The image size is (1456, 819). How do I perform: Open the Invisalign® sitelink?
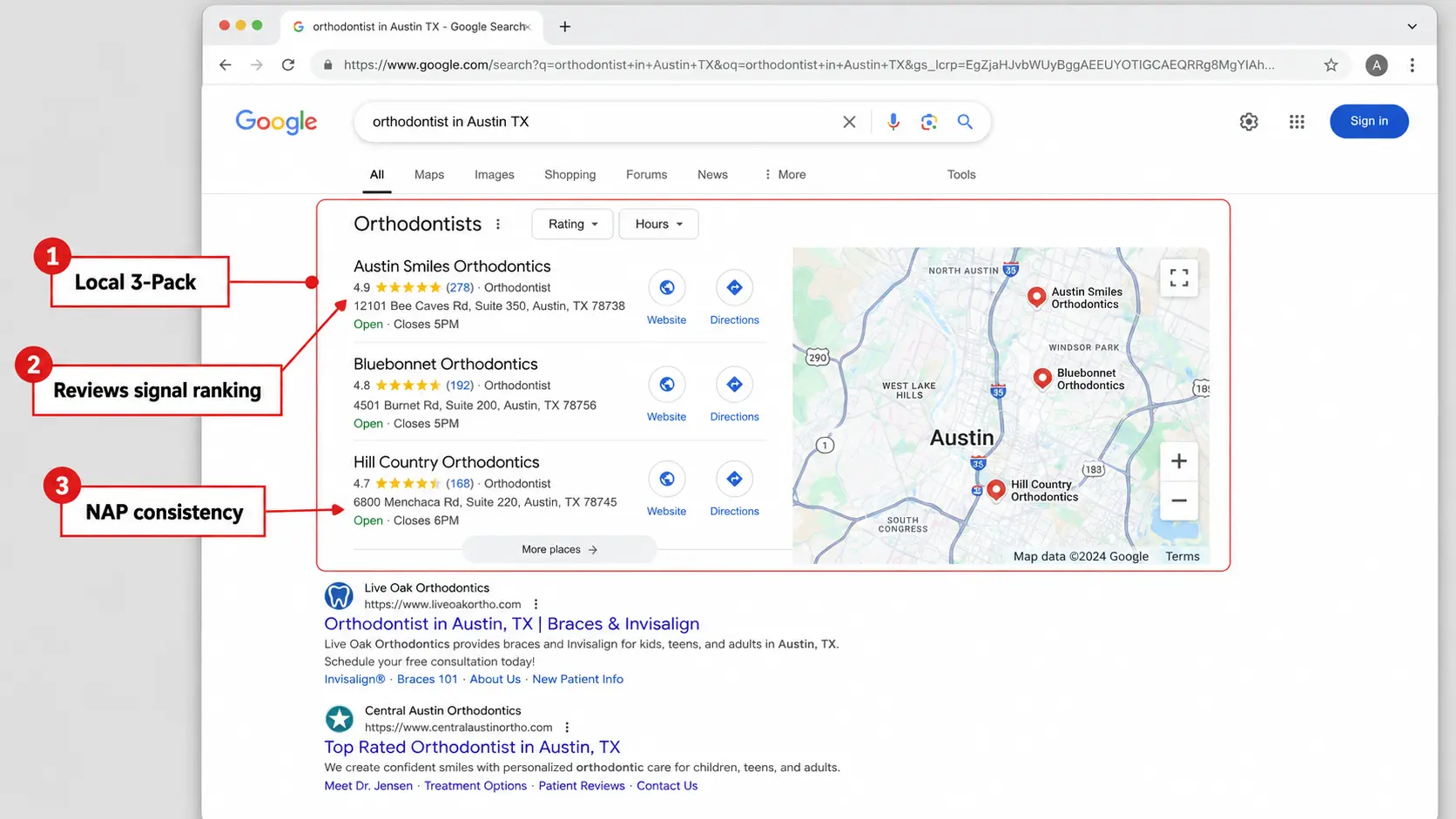[354, 679]
